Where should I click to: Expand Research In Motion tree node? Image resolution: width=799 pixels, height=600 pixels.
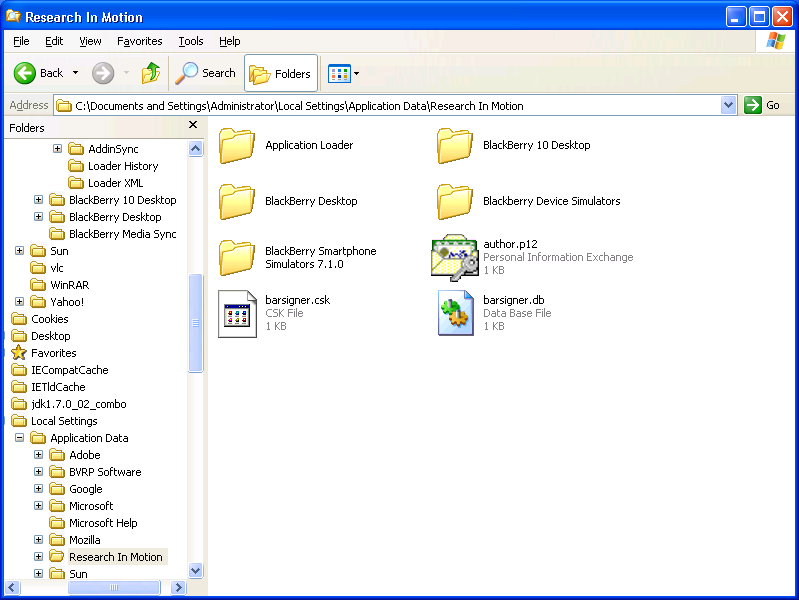[x=39, y=557]
